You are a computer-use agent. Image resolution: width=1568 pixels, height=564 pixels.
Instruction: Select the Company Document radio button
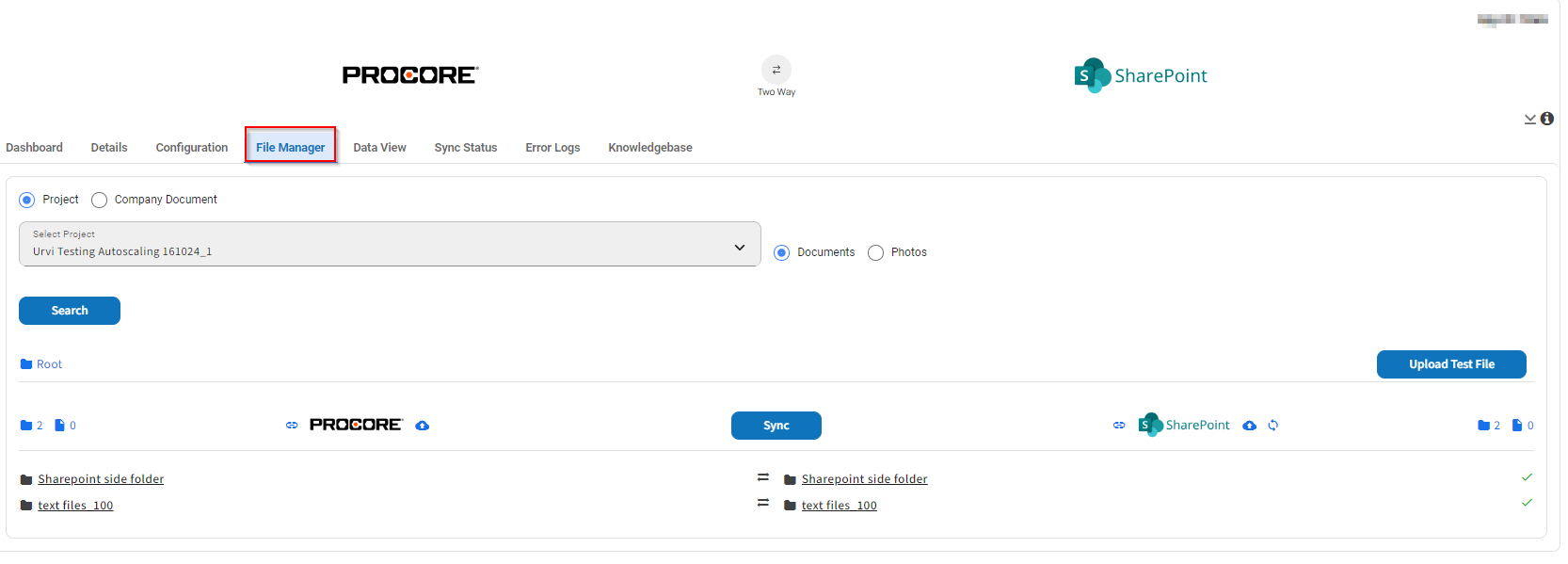(100, 200)
